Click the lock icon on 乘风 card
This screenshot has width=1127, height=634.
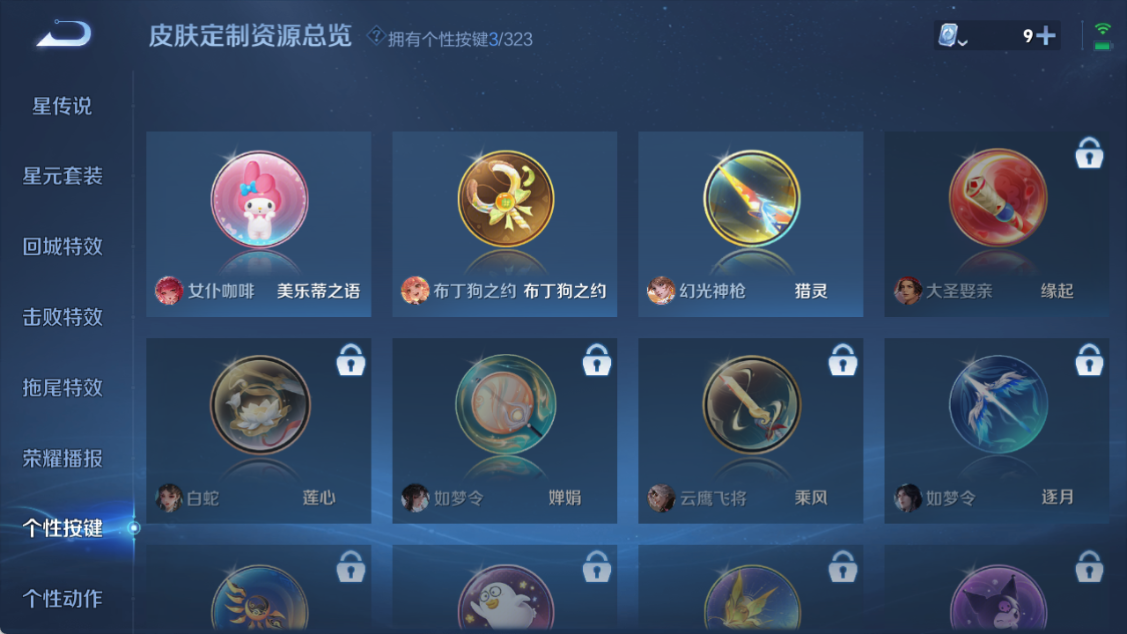coord(842,359)
